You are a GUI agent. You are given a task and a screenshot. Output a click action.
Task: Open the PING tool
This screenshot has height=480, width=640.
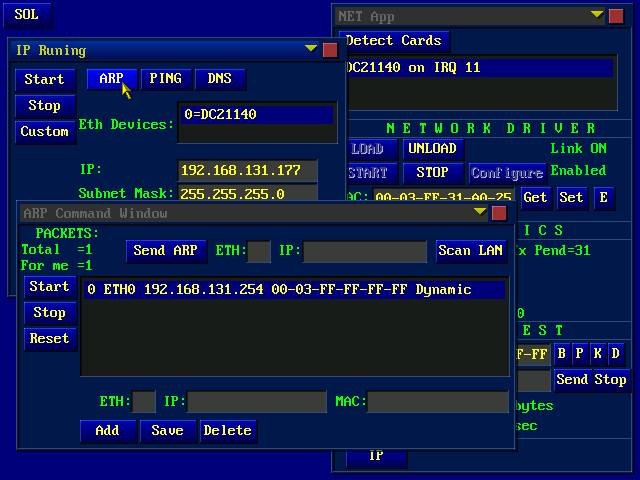(166, 79)
